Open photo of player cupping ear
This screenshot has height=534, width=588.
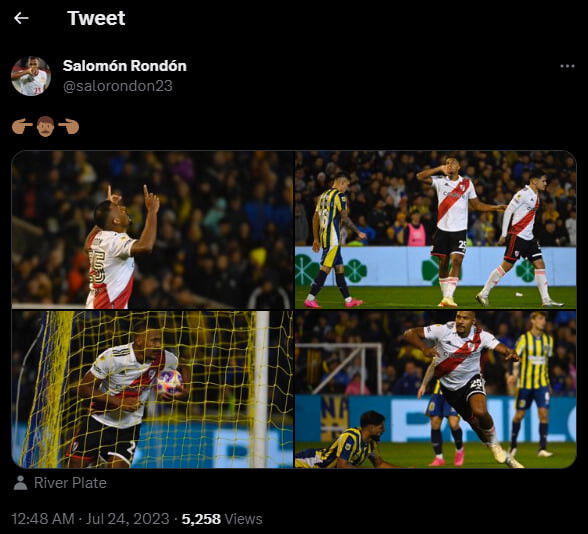(x=436, y=230)
